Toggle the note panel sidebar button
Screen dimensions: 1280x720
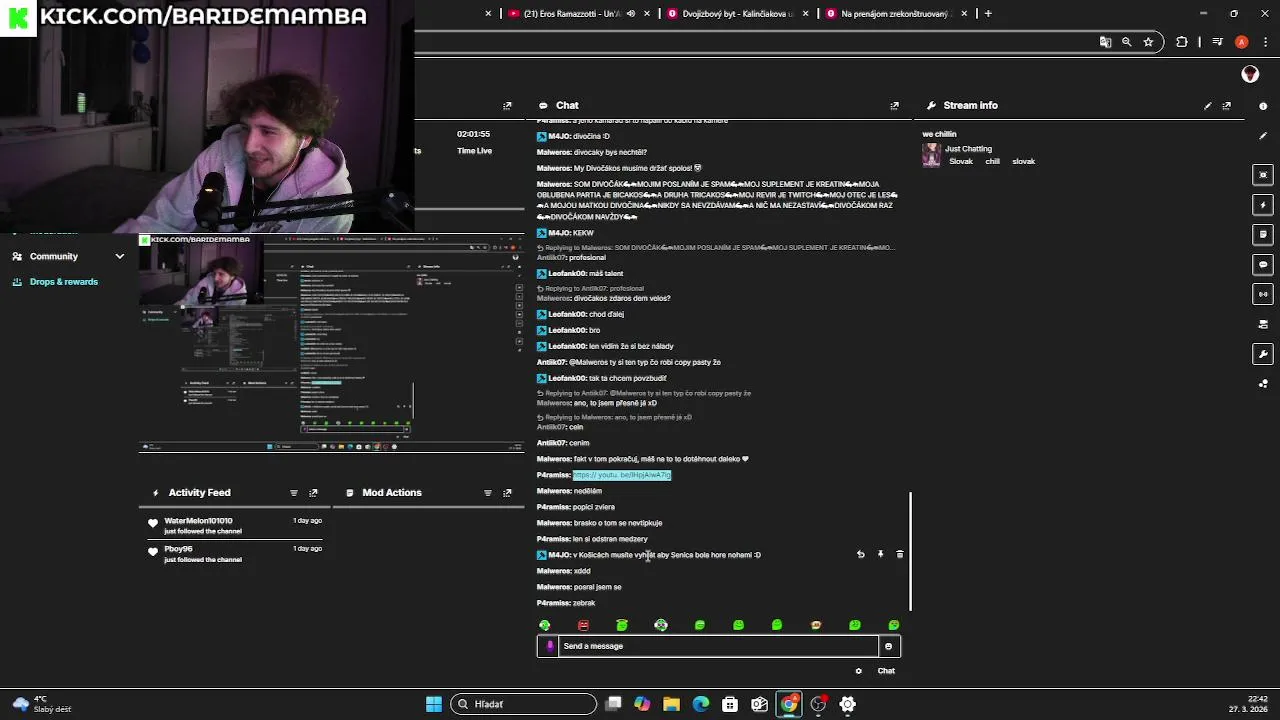[x=1263, y=235]
